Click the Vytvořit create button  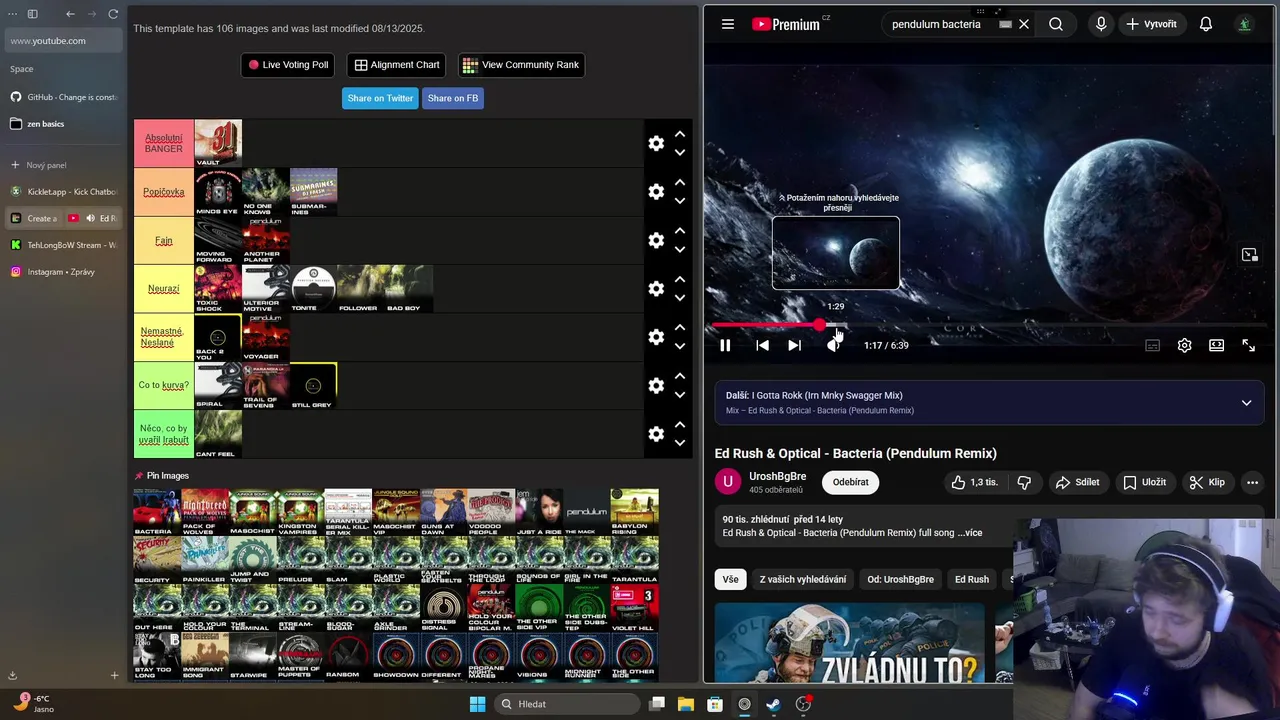click(1151, 24)
